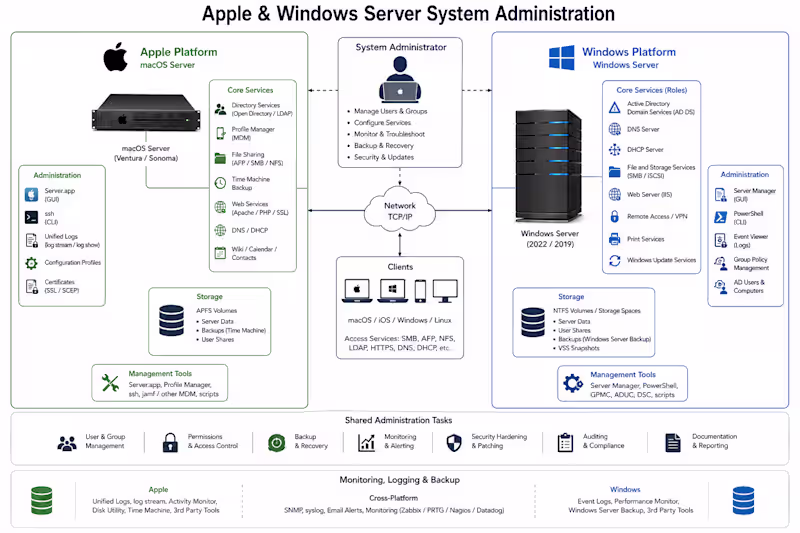Click the Event Viewer logs icon
The height and width of the screenshot is (533, 800).
click(720, 240)
